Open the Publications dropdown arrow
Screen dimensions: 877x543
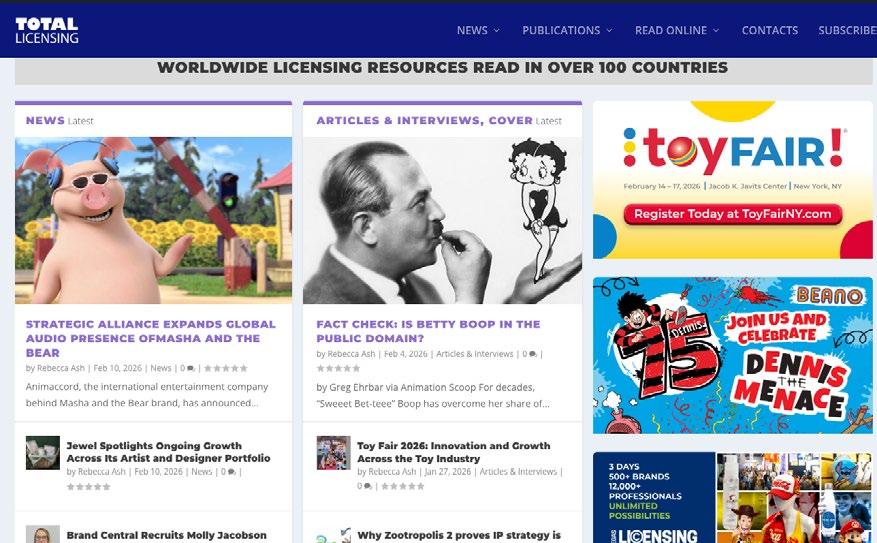point(609,31)
